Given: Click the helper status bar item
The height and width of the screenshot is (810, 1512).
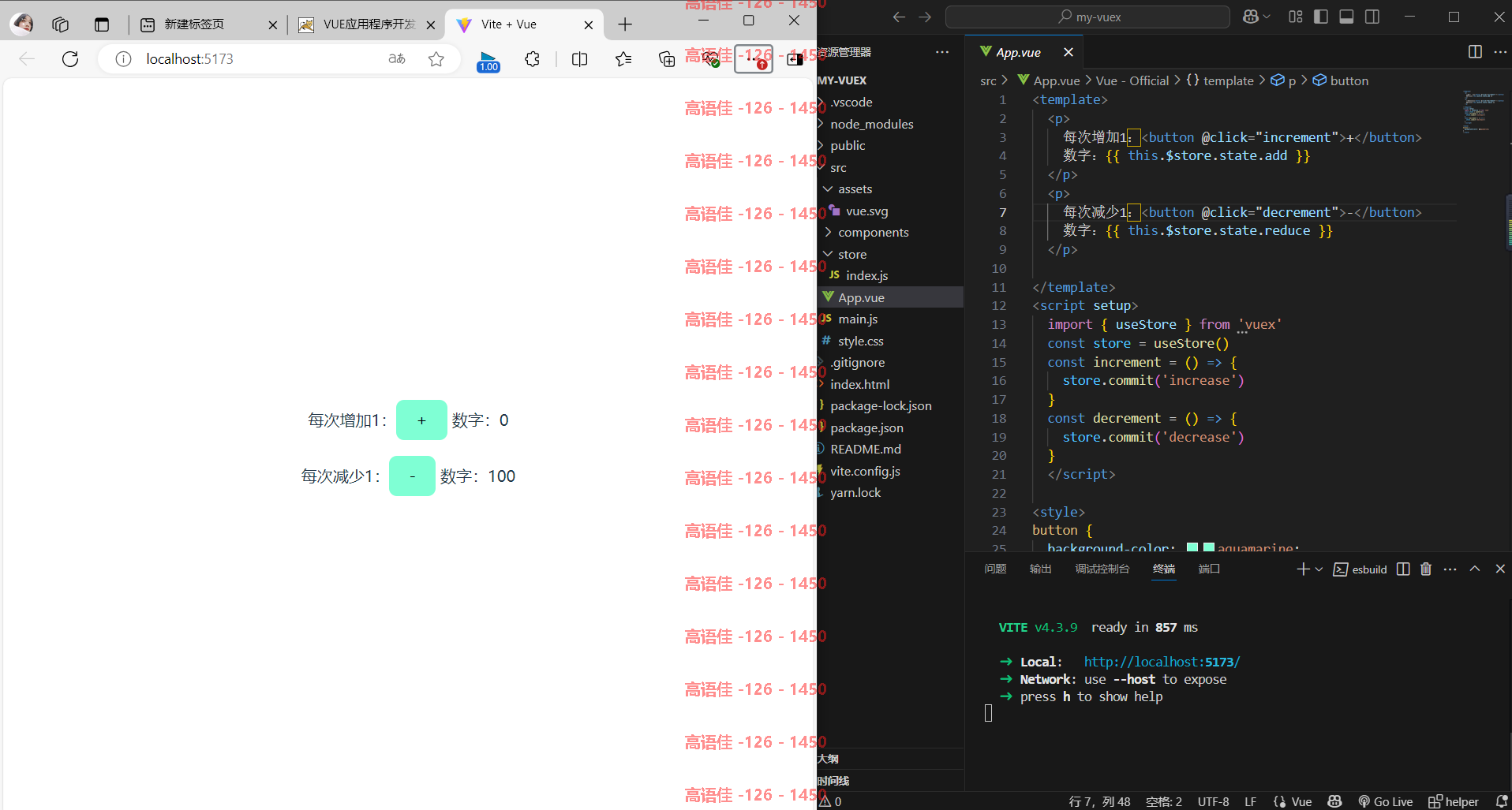Looking at the screenshot, I should [x=1454, y=801].
